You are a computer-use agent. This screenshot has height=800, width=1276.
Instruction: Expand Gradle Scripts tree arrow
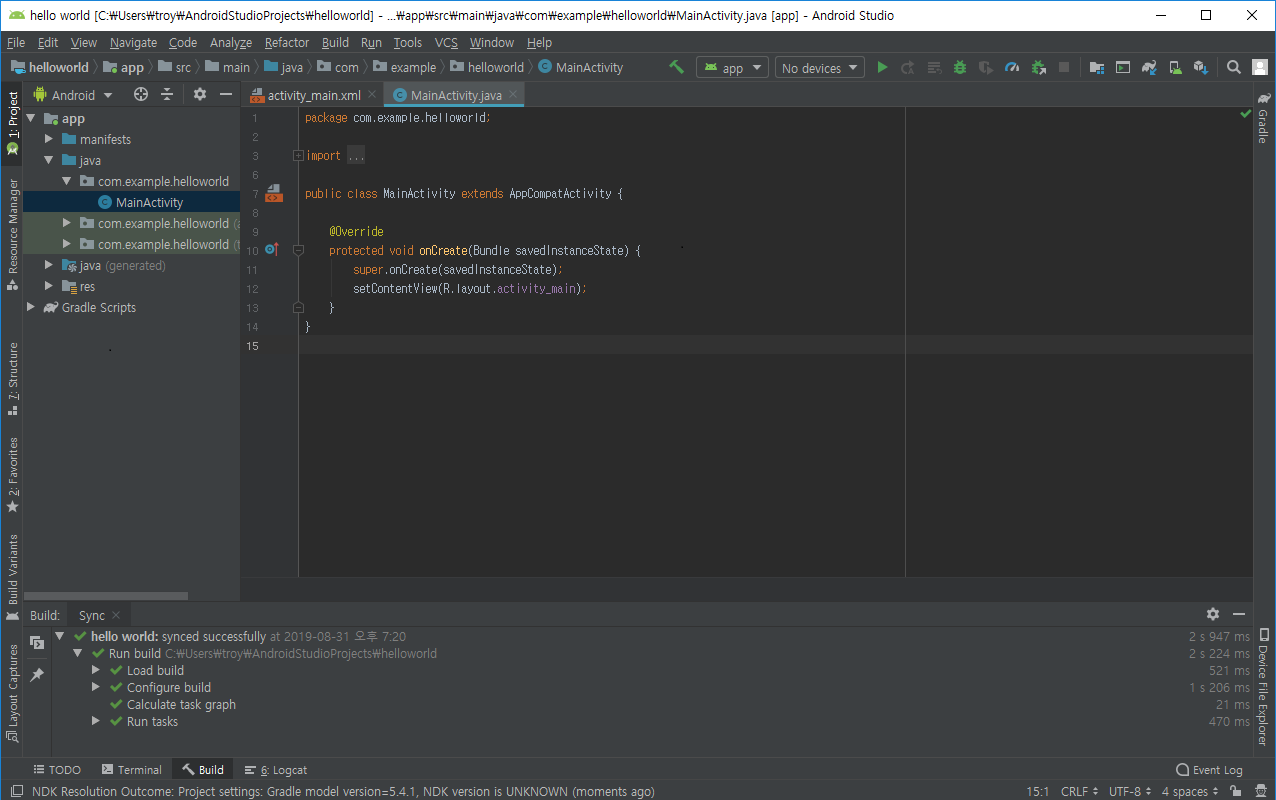pyautogui.click(x=31, y=307)
